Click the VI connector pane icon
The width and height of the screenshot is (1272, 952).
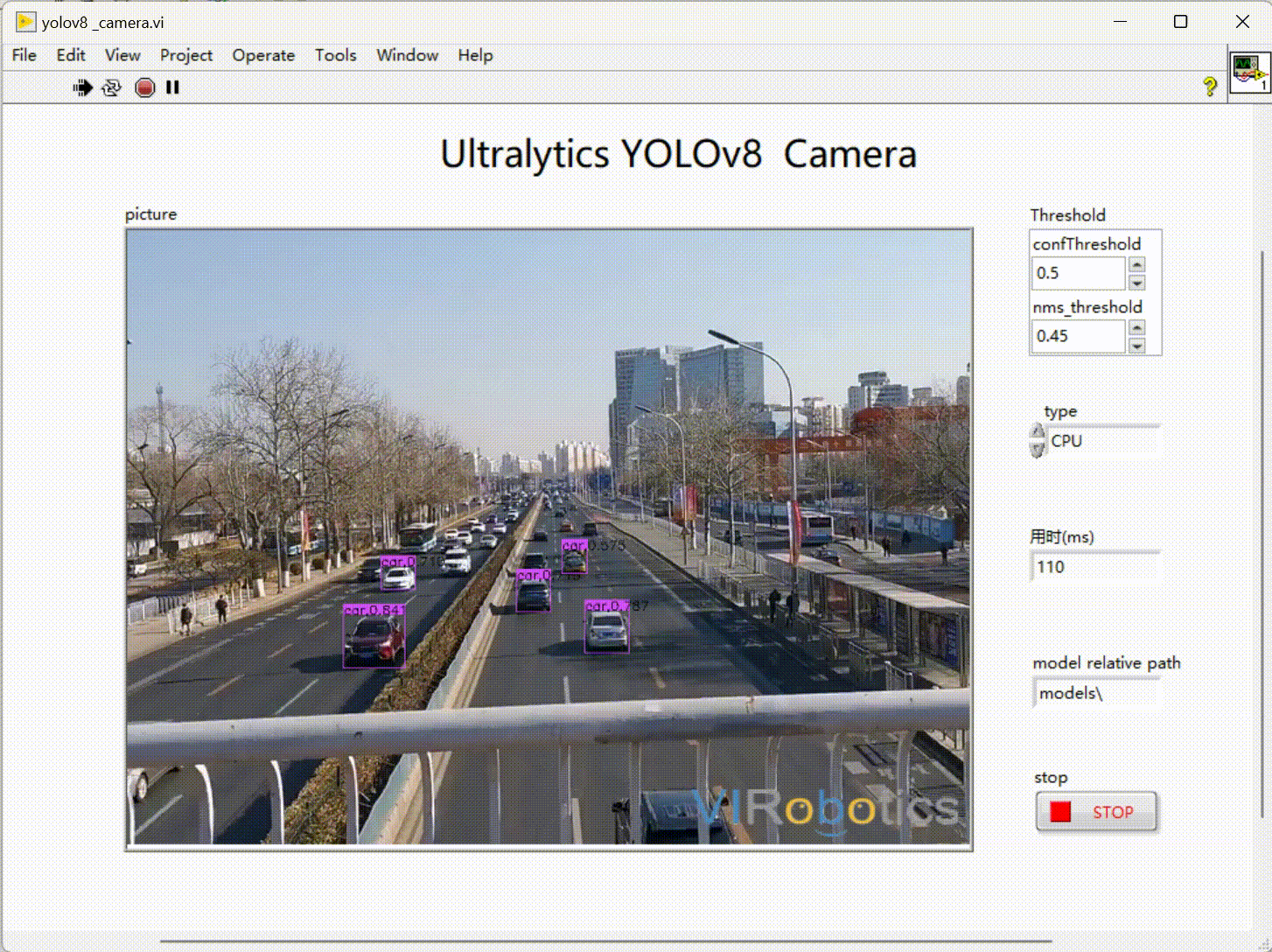tap(1250, 73)
